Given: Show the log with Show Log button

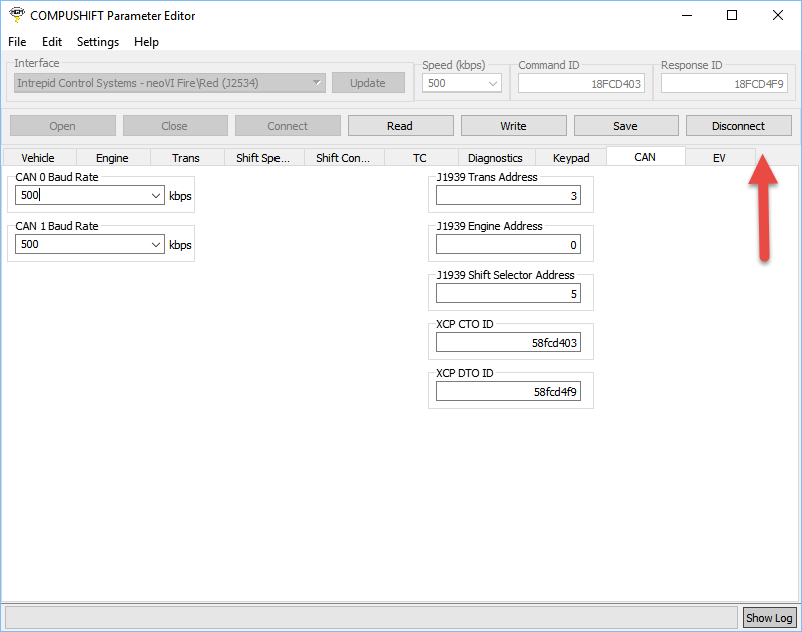Looking at the screenshot, I should tap(769, 618).
